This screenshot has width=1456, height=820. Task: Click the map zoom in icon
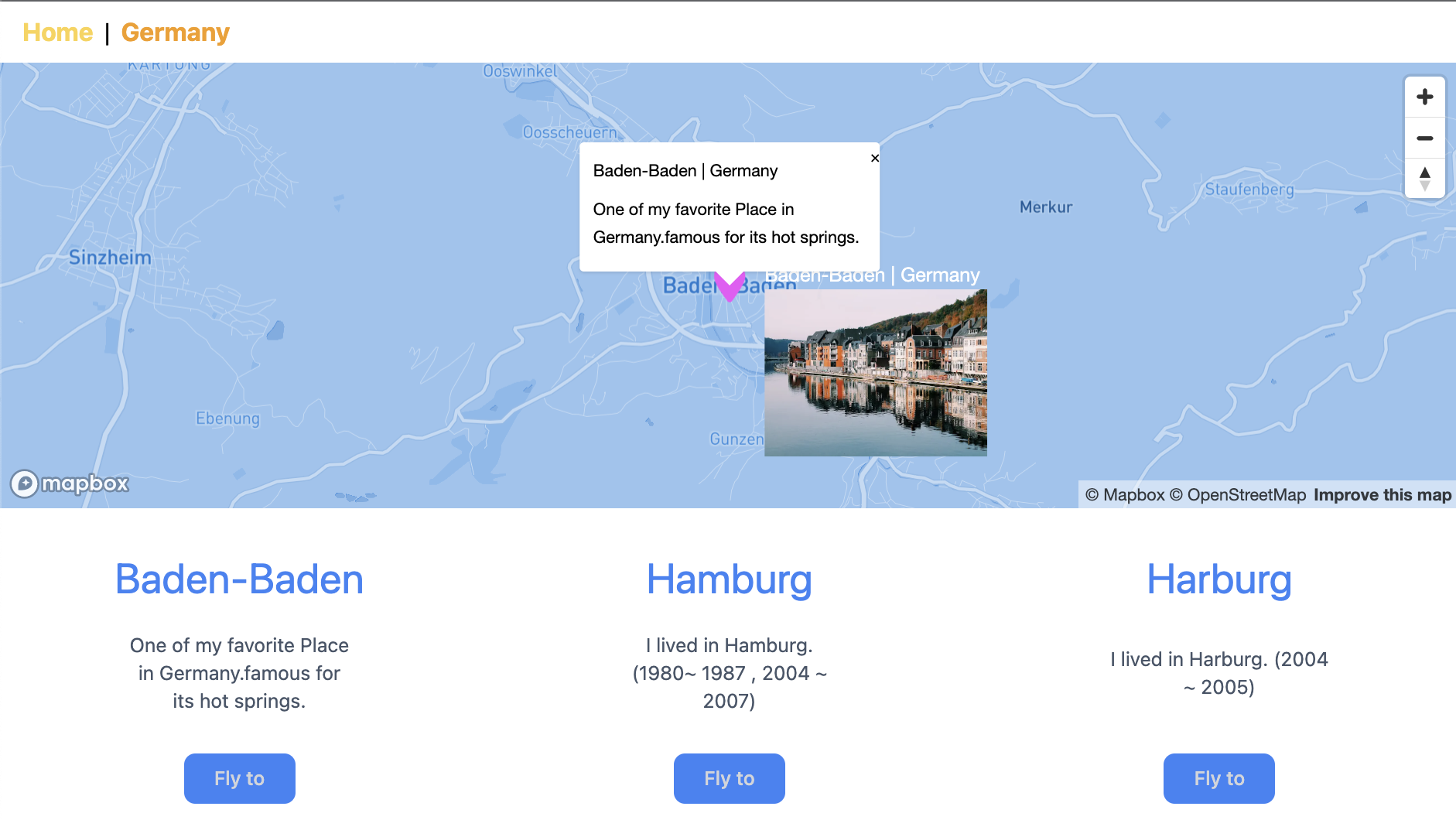pyautogui.click(x=1426, y=96)
